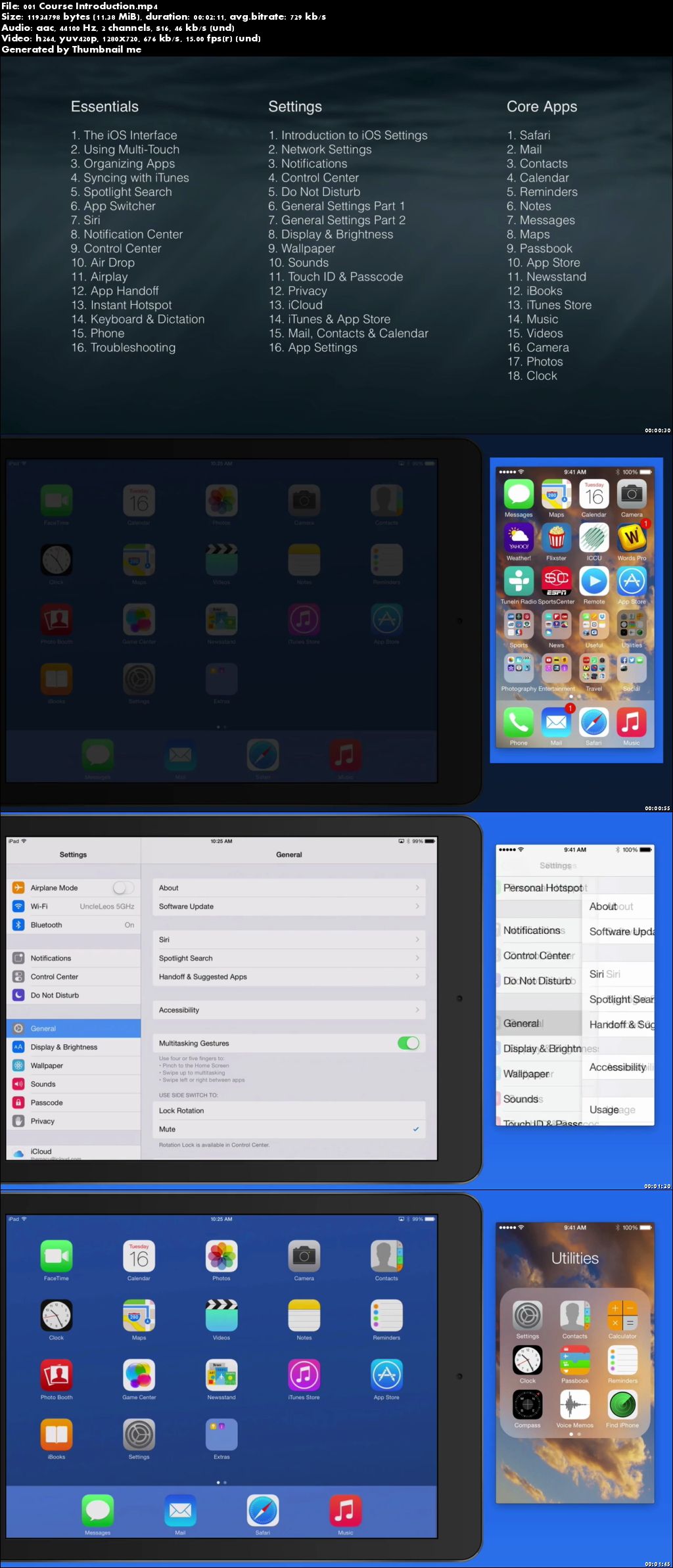This screenshot has height=1568, width=673.
Task: Open Passcode in the iPad Settings sidebar
Action: pos(74,1103)
